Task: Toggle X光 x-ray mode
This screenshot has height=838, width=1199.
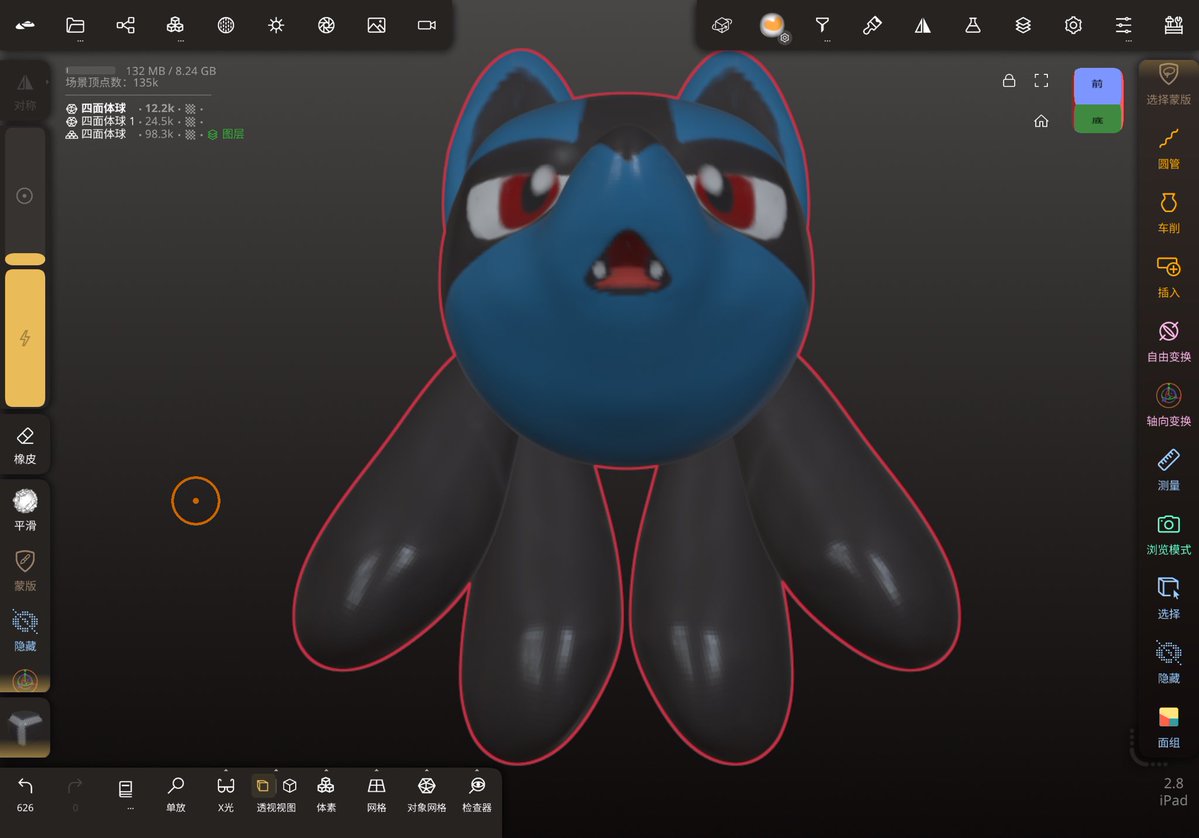Action: 226,795
